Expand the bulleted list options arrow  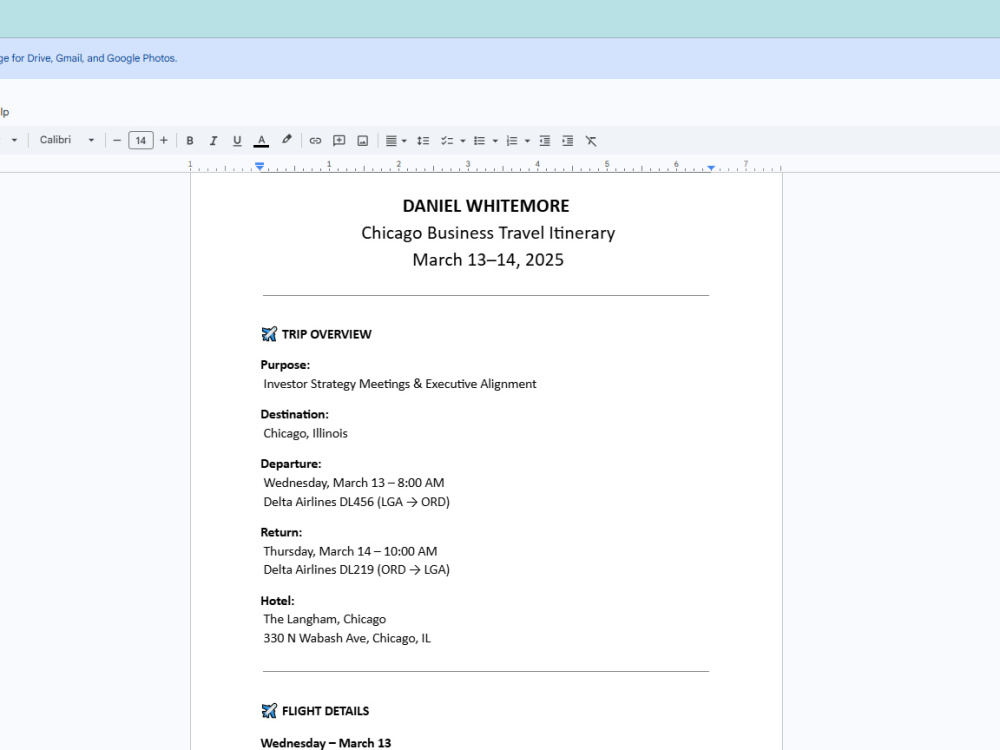pos(495,141)
